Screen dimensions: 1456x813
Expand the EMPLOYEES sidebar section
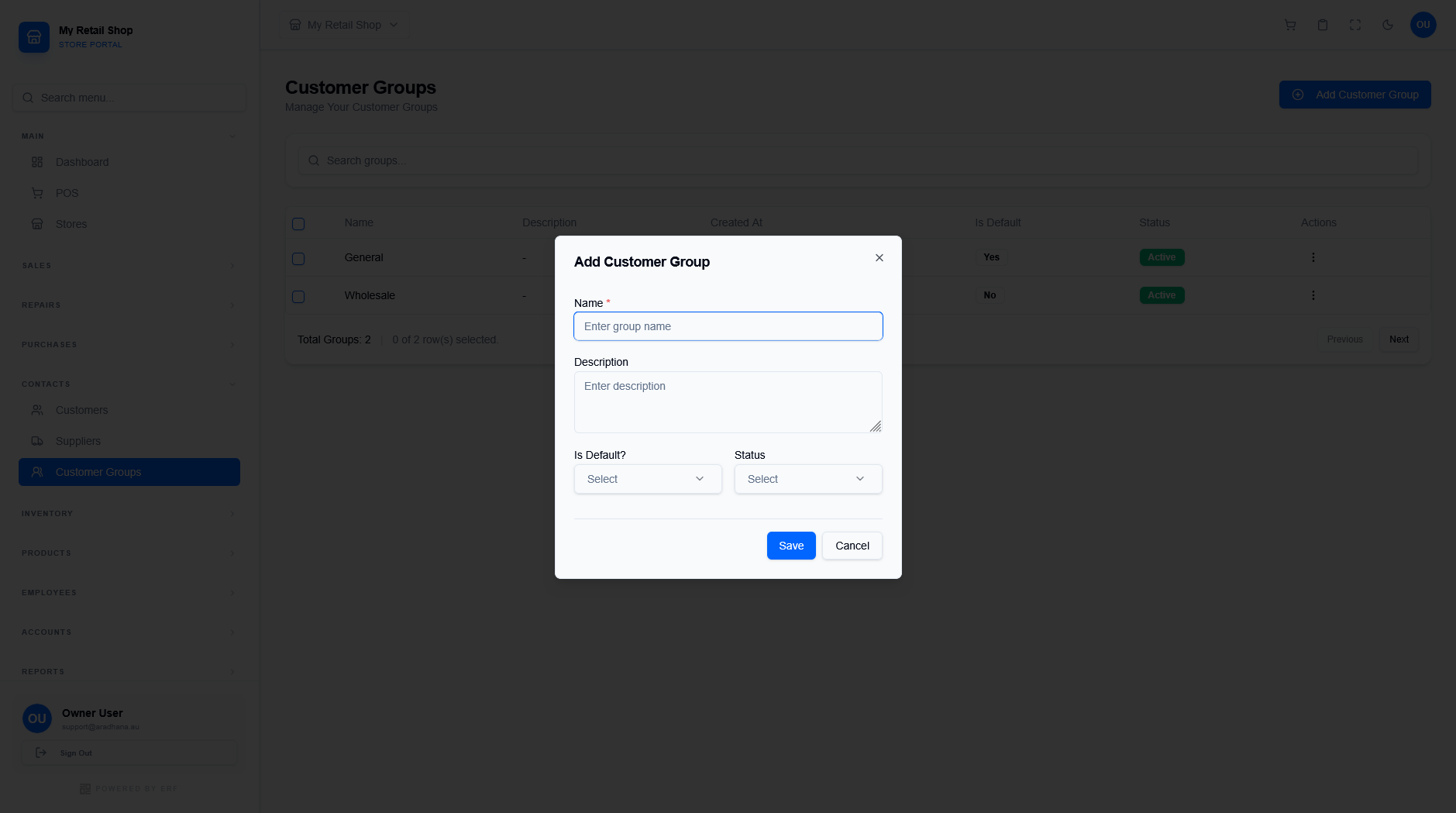click(129, 593)
